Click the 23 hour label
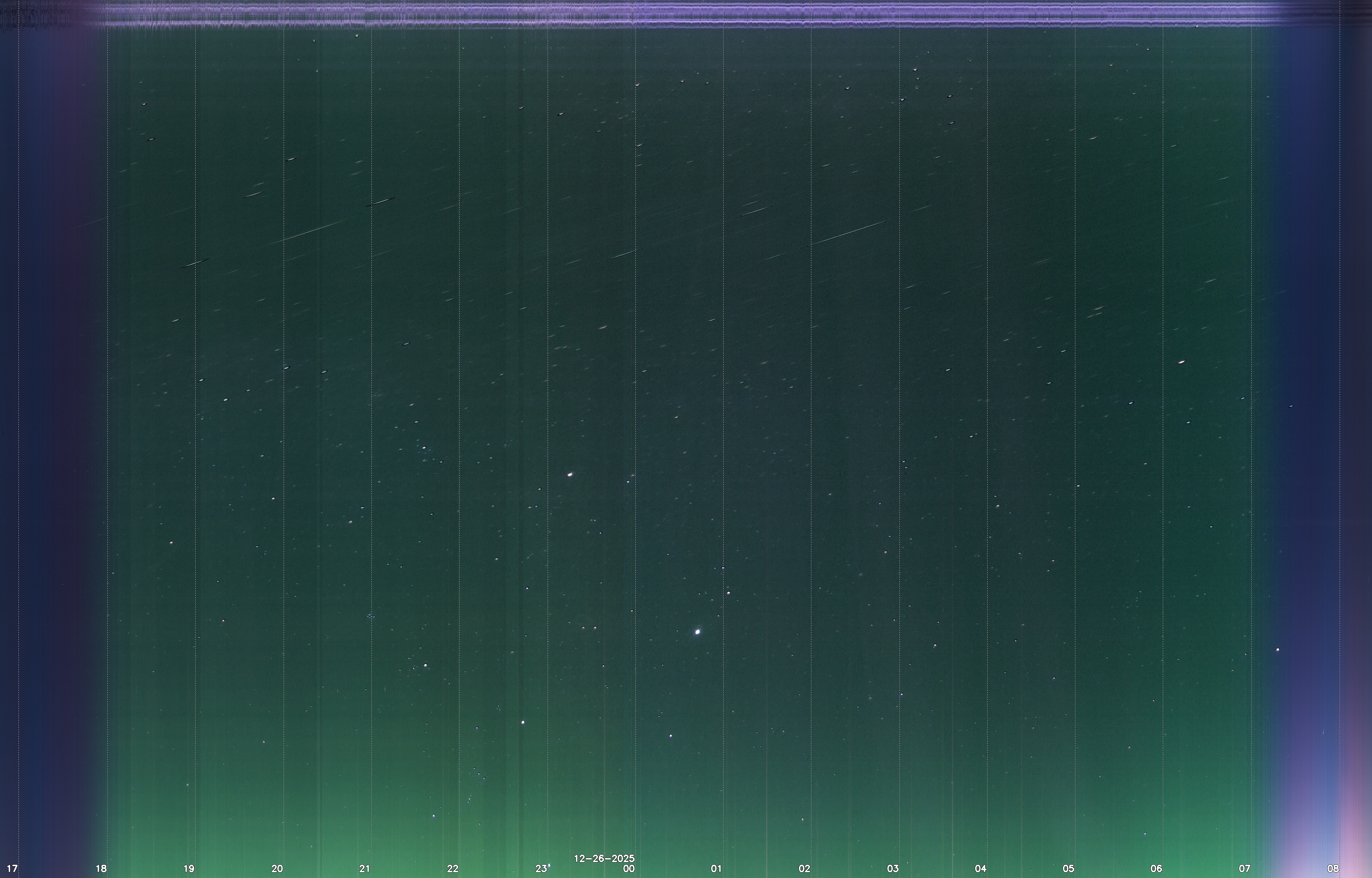1372x878 pixels. pos(541,869)
